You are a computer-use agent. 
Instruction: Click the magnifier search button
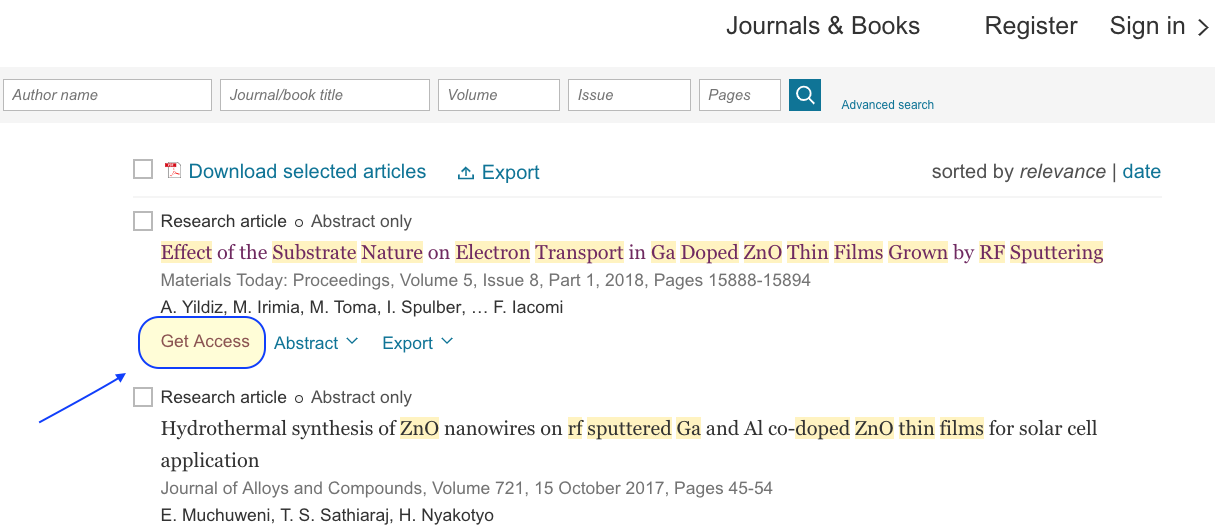(805, 95)
